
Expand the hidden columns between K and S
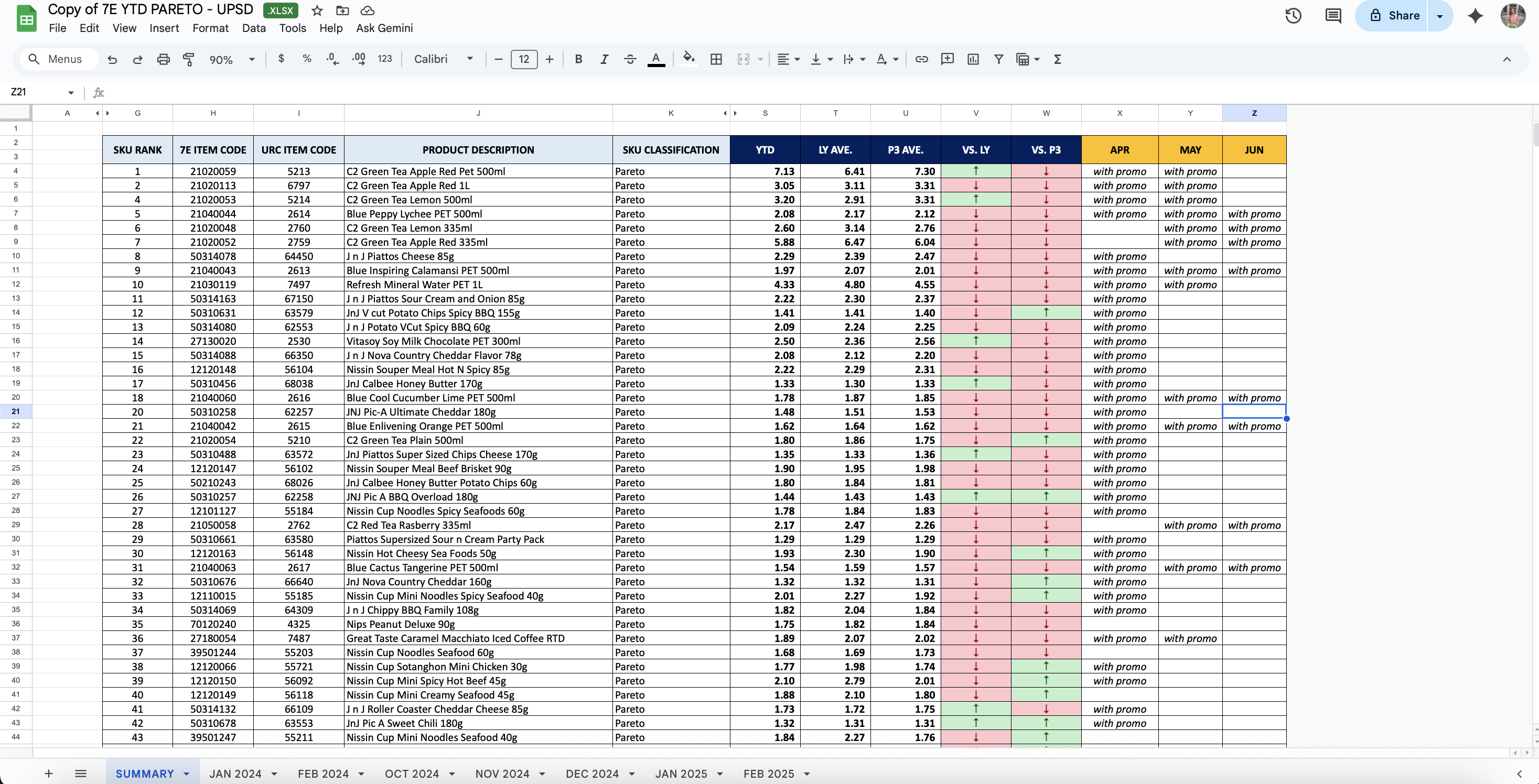tap(730, 113)
